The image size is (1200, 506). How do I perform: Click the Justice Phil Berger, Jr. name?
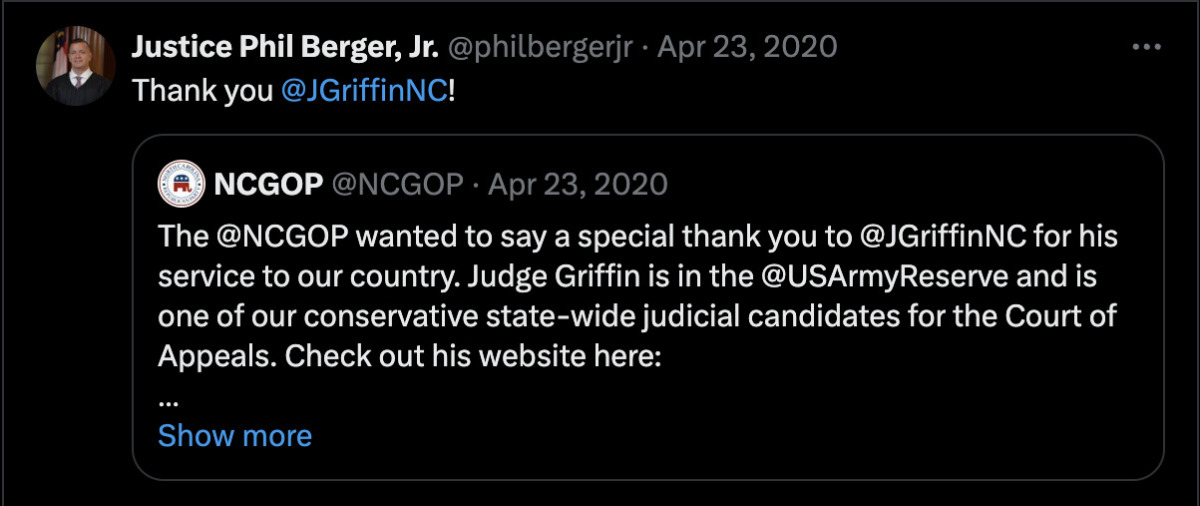[285, 47]
